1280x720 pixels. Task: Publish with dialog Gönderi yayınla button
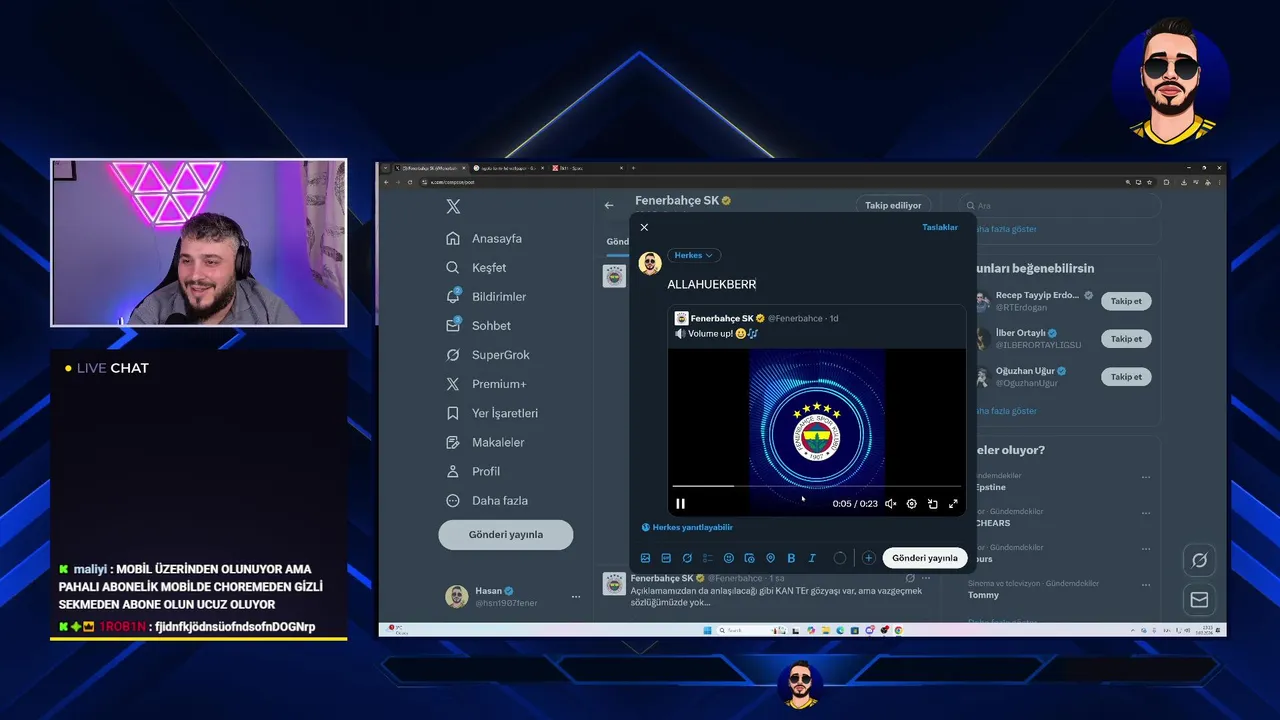point(925,558)
